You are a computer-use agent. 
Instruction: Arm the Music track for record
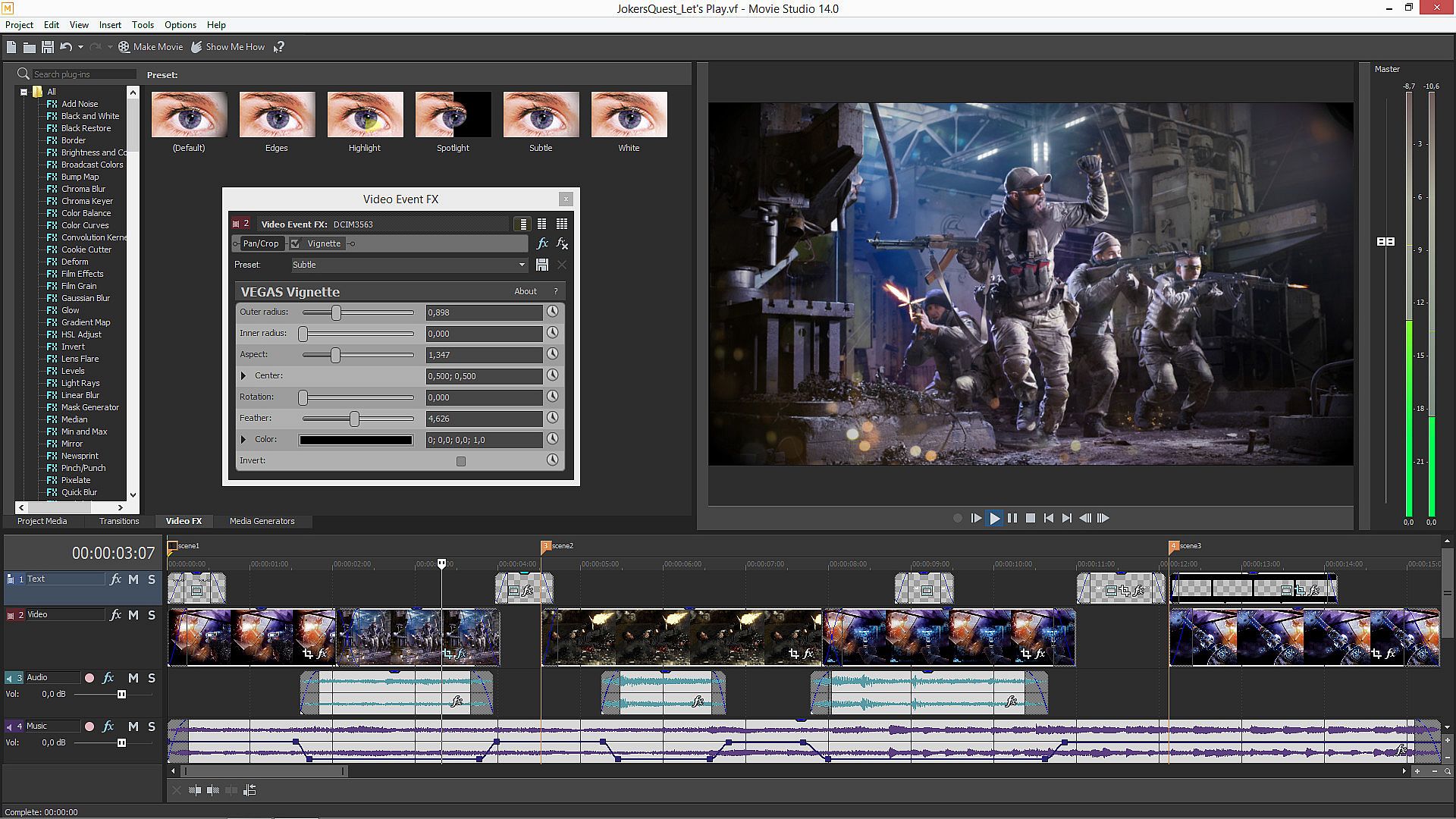pyautogui.click(x=89, y=726)
